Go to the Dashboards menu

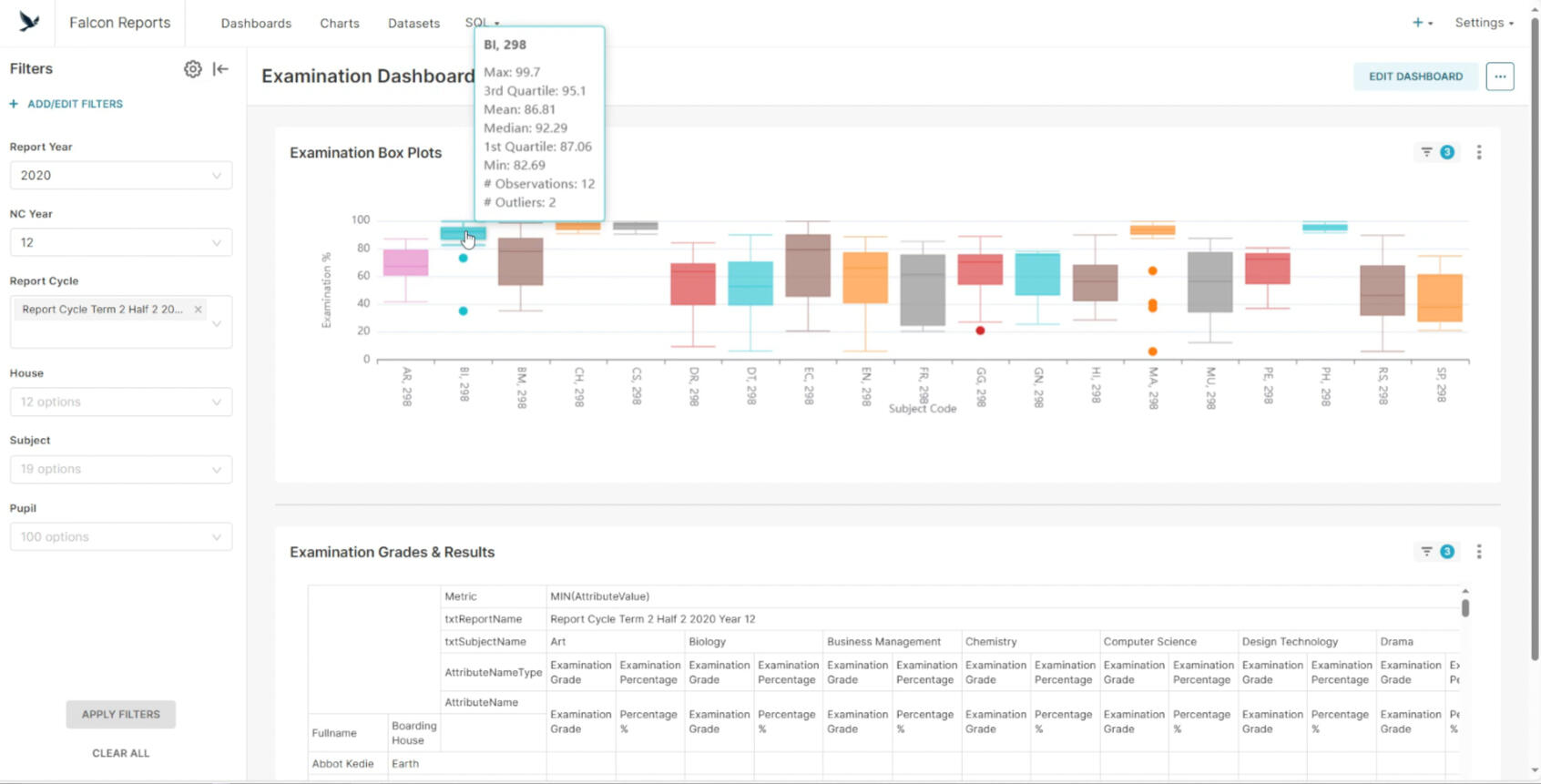(x=256, y=24)
